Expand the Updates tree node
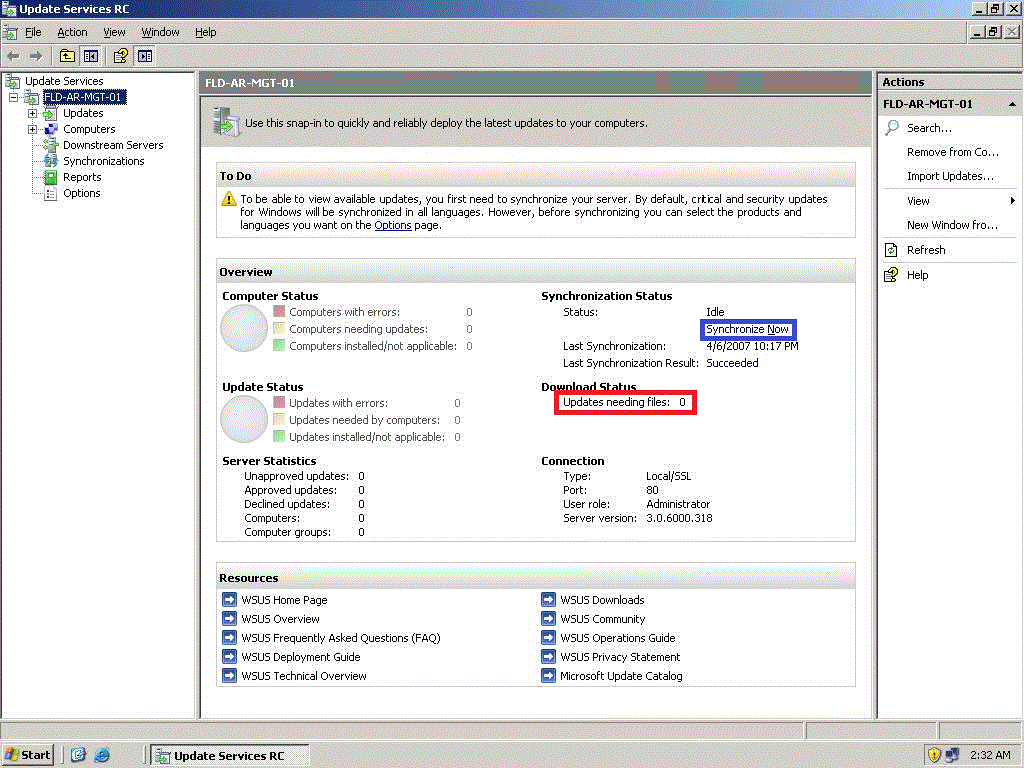 33,114
